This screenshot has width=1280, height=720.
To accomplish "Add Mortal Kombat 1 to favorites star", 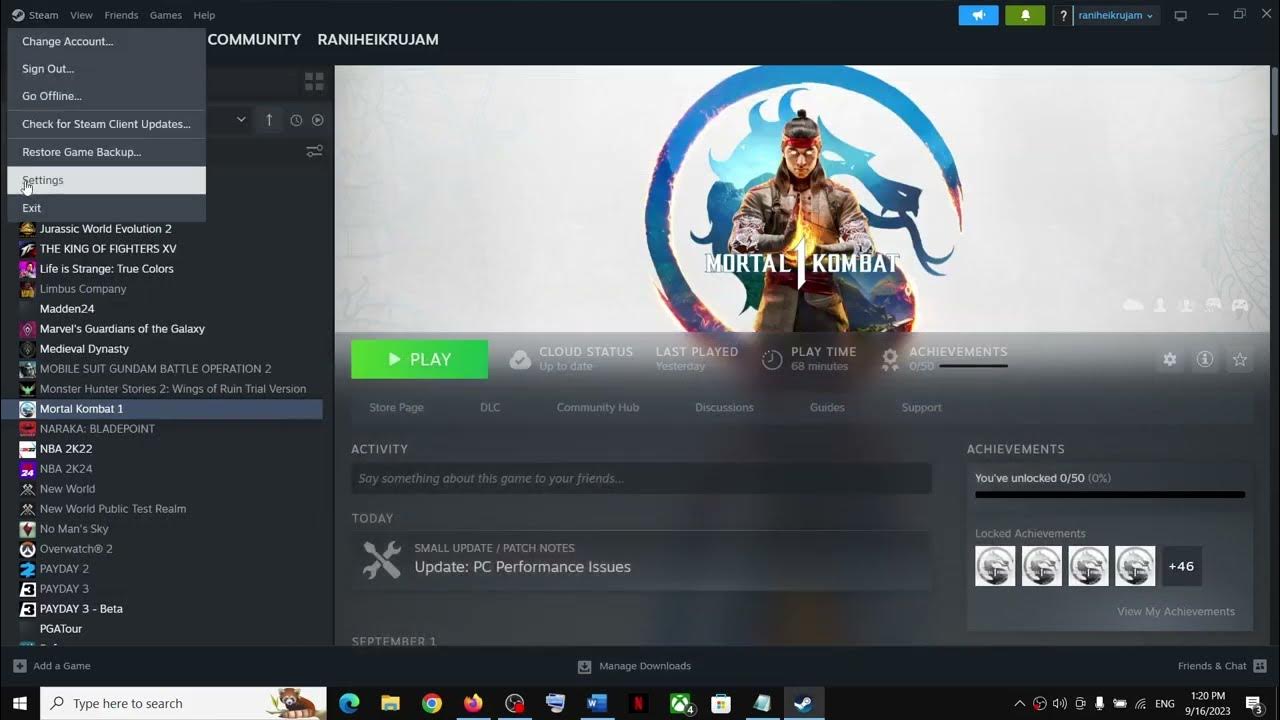I will click(1240, 359).
